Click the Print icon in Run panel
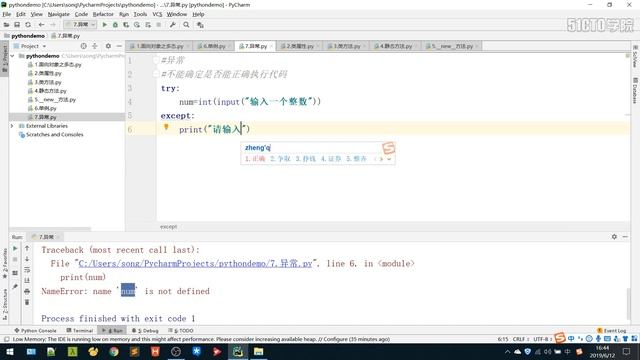 tap(27, 291)
